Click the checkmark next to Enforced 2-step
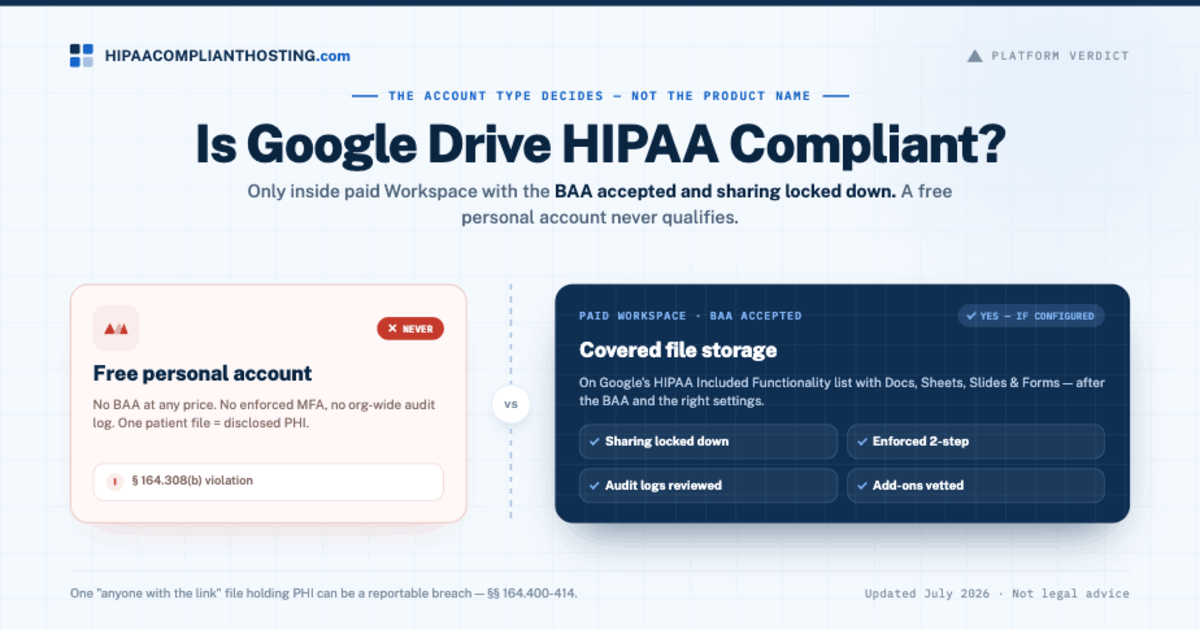This screenshot has width=1200, height=630. tap(861, 441)
